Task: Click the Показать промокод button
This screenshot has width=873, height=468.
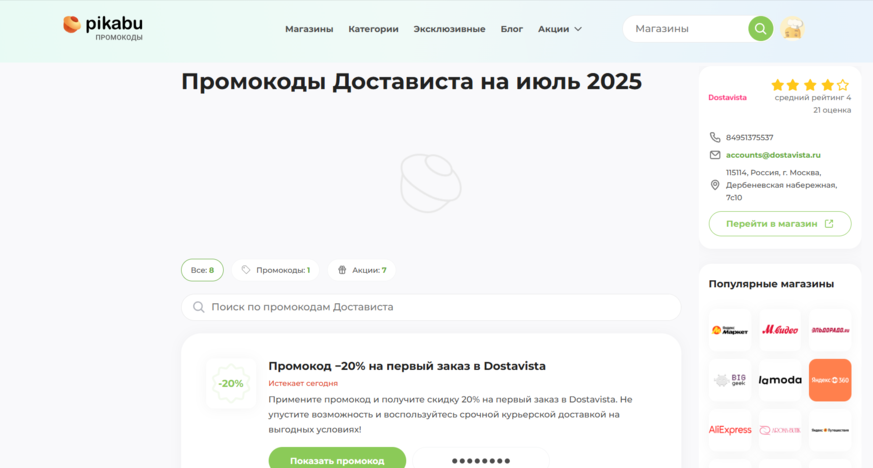Action: (x=337, y=459)
